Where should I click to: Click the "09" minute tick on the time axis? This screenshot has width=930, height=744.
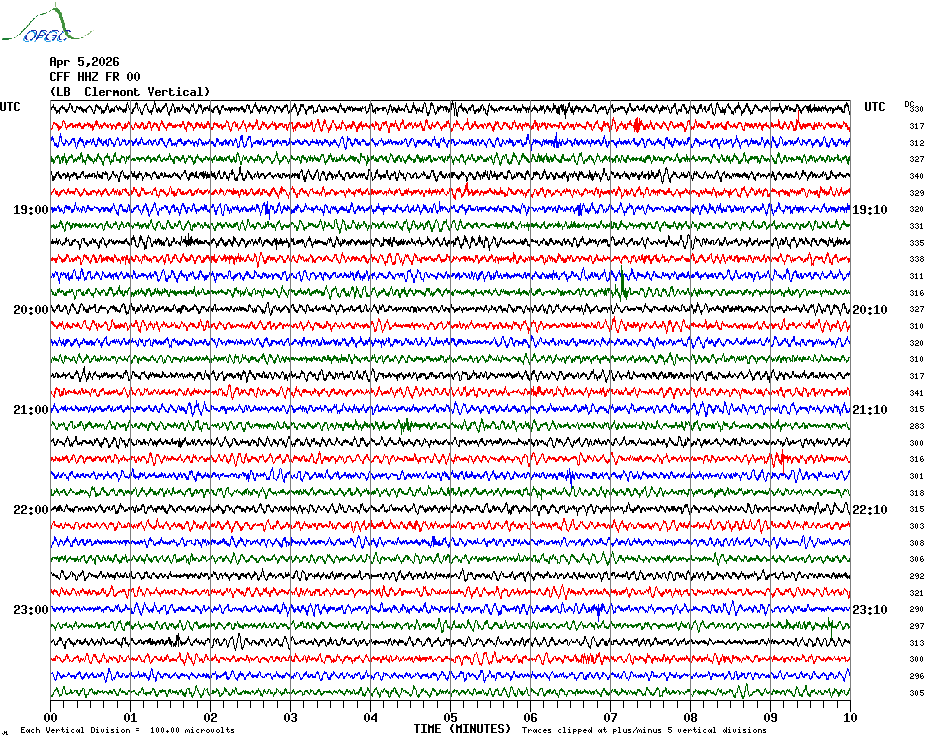pos(770,717)
